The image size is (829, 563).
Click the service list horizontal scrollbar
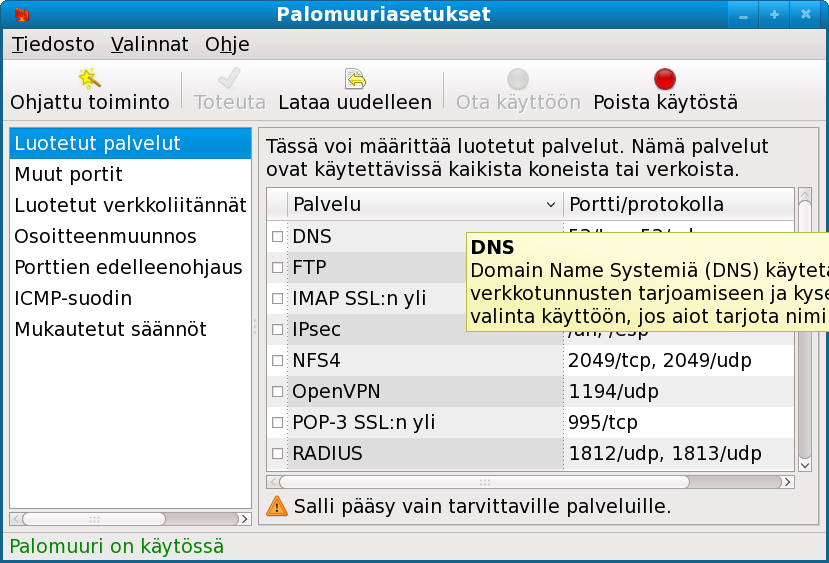tap(530, 481)
